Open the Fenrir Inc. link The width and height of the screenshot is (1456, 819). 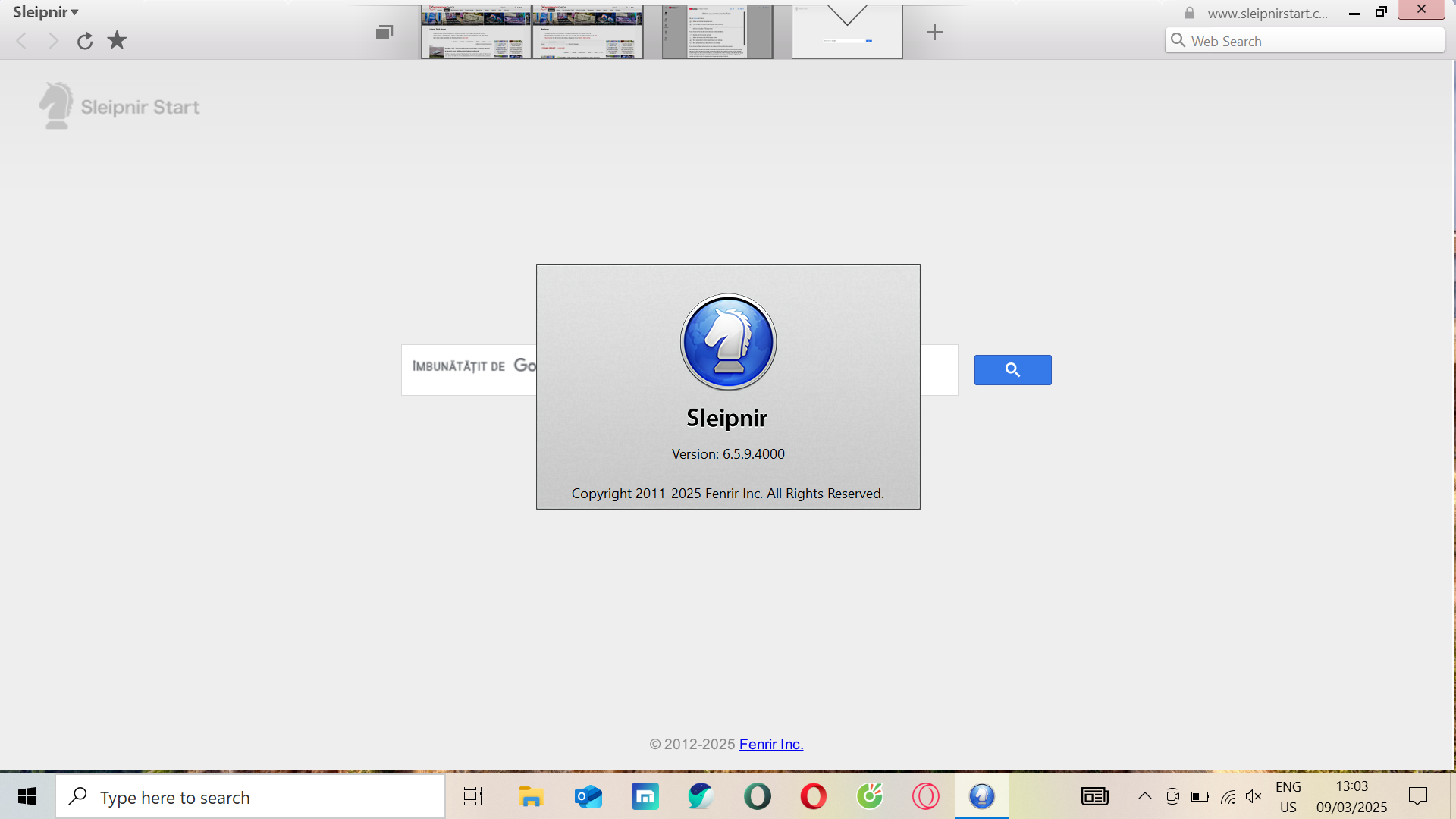click(770, 744)
